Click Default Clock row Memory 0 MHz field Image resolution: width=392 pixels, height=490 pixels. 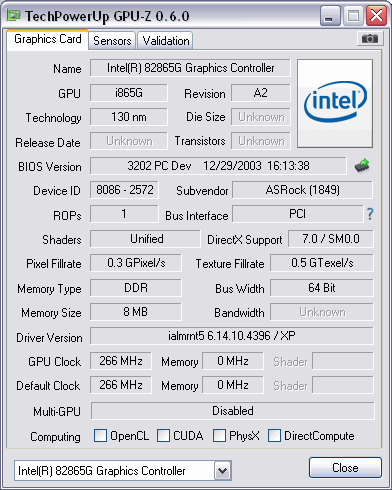(x=233, y=385)
